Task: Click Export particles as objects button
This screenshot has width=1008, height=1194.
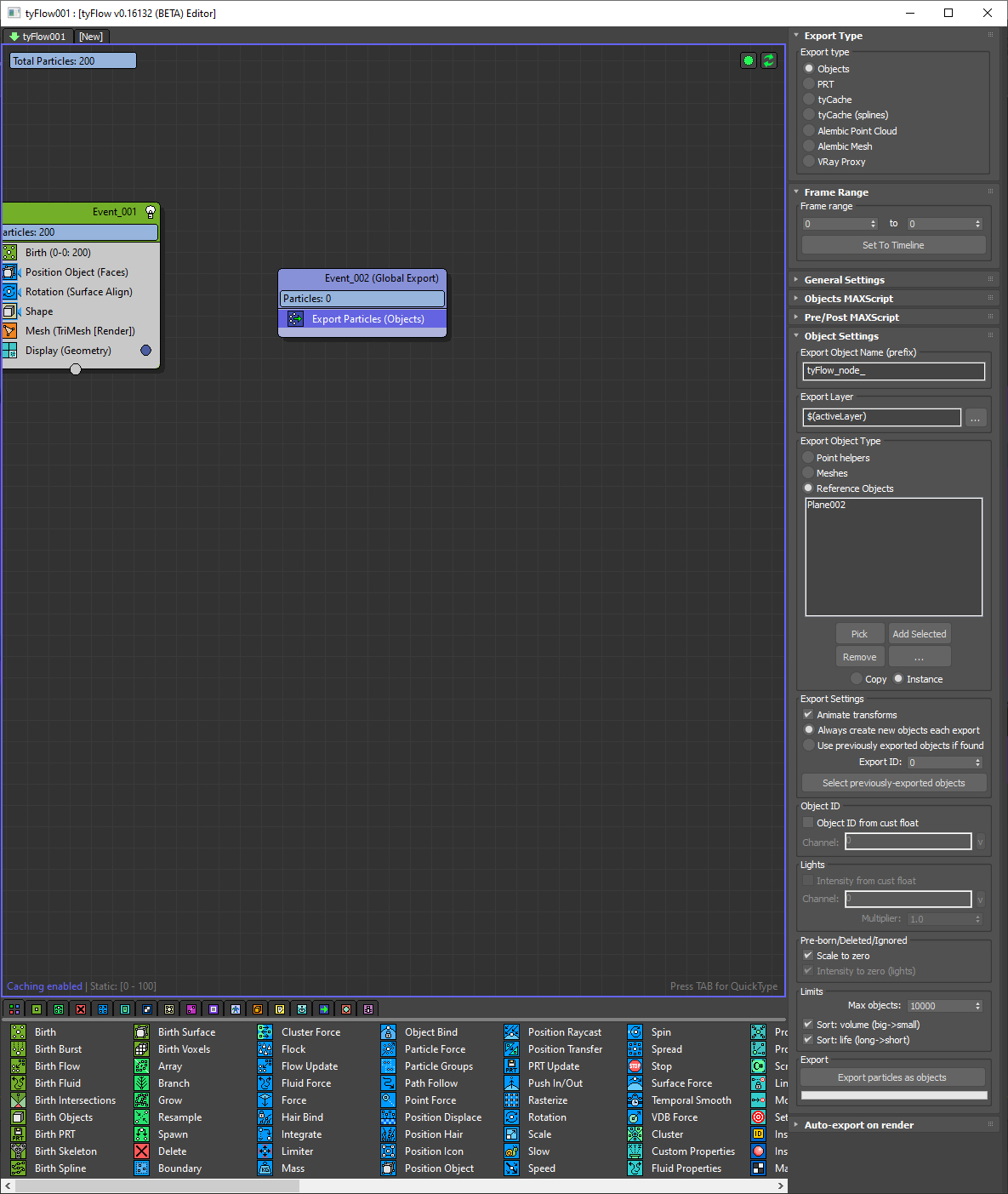Action: (x=892, y=1077)
